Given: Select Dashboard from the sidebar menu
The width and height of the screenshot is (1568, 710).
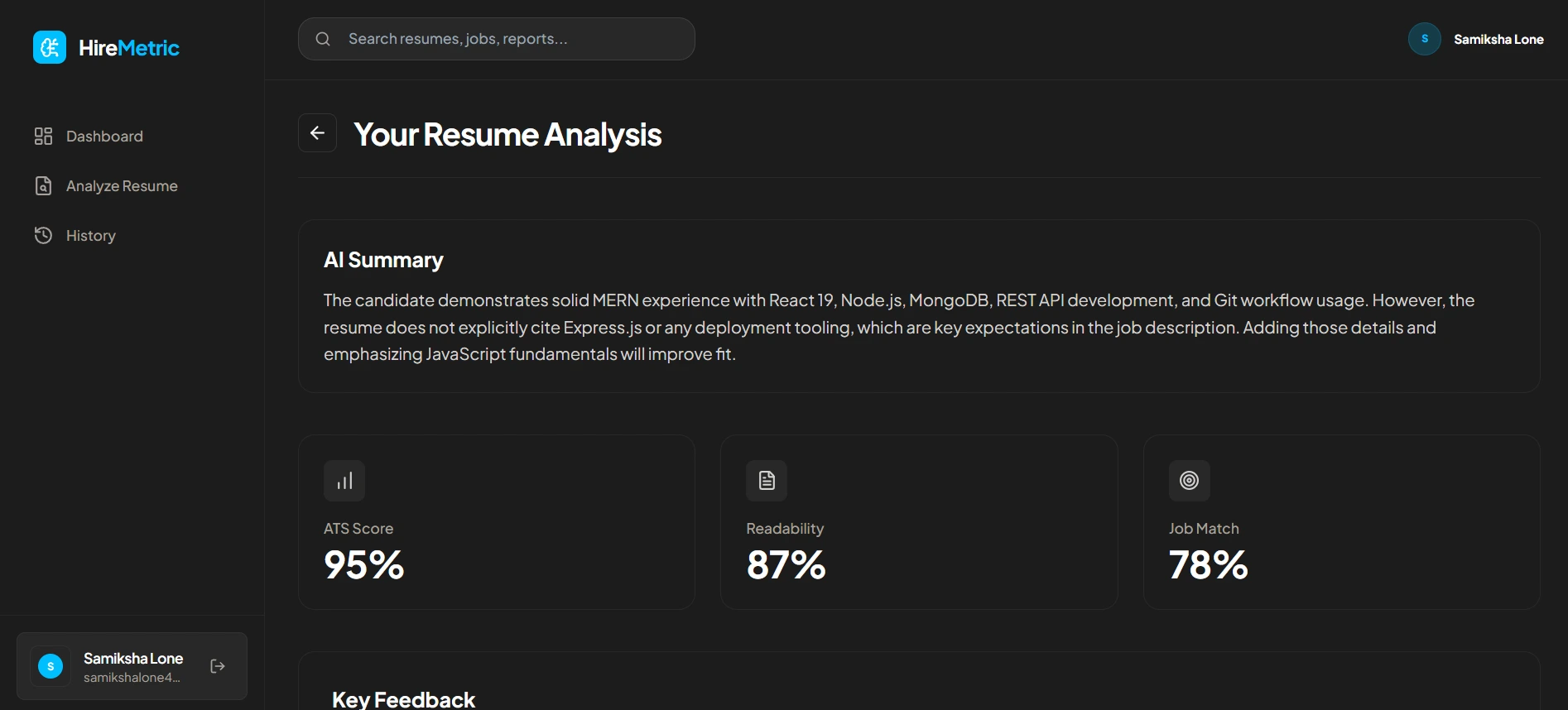Looking at the screenshot, I should [104, 136].
